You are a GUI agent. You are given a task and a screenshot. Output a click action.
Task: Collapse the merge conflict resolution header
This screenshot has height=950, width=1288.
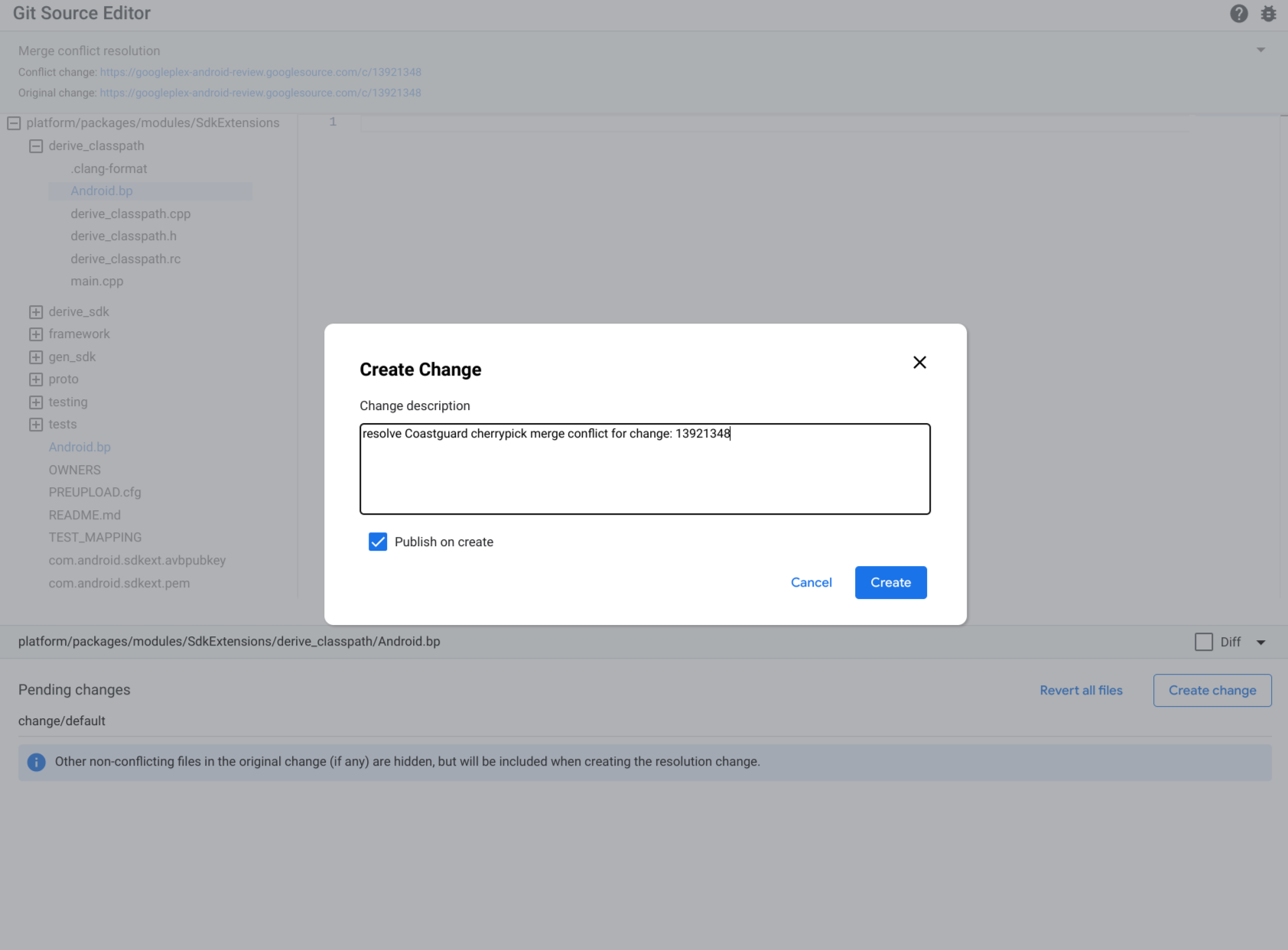pyautogui.click(x=1260, y=50)
